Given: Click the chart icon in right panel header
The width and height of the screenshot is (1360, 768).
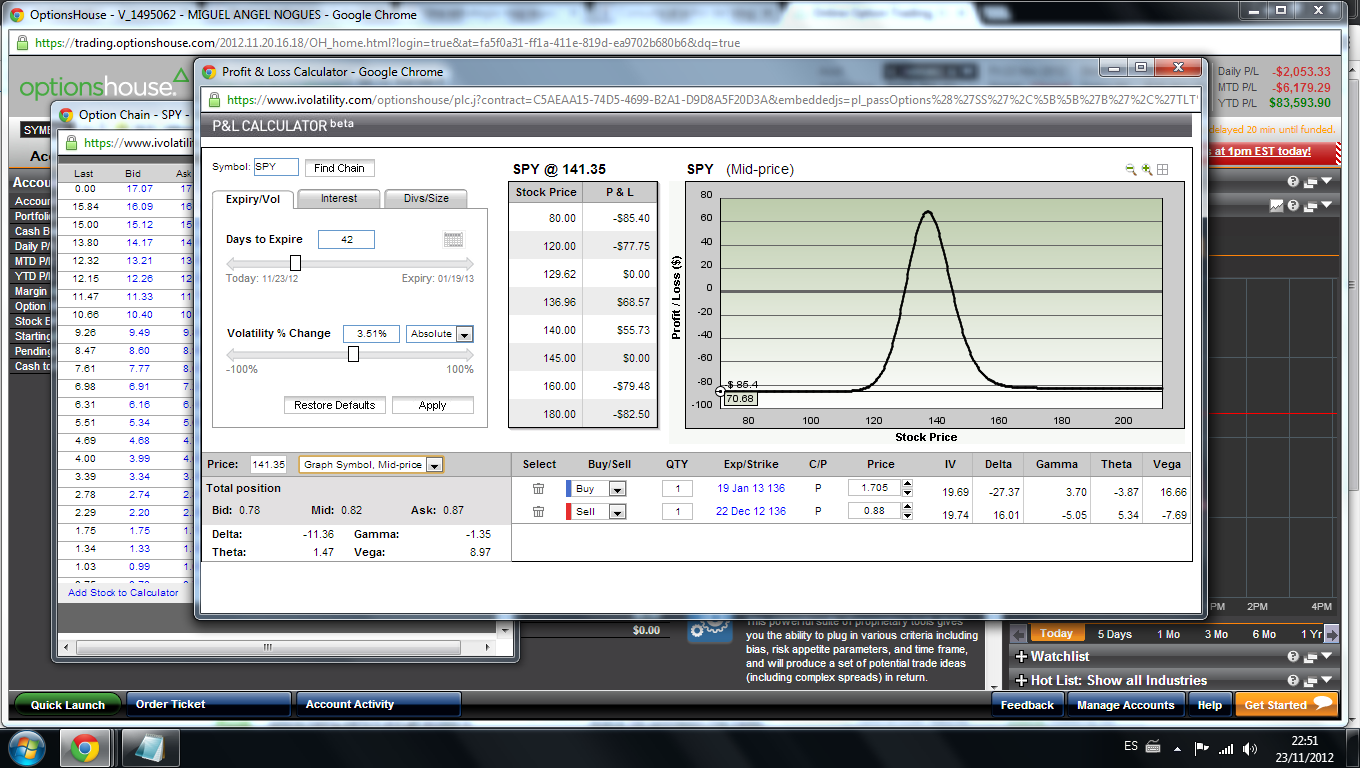Looking at the screenshot, I should pos(1276,206).
